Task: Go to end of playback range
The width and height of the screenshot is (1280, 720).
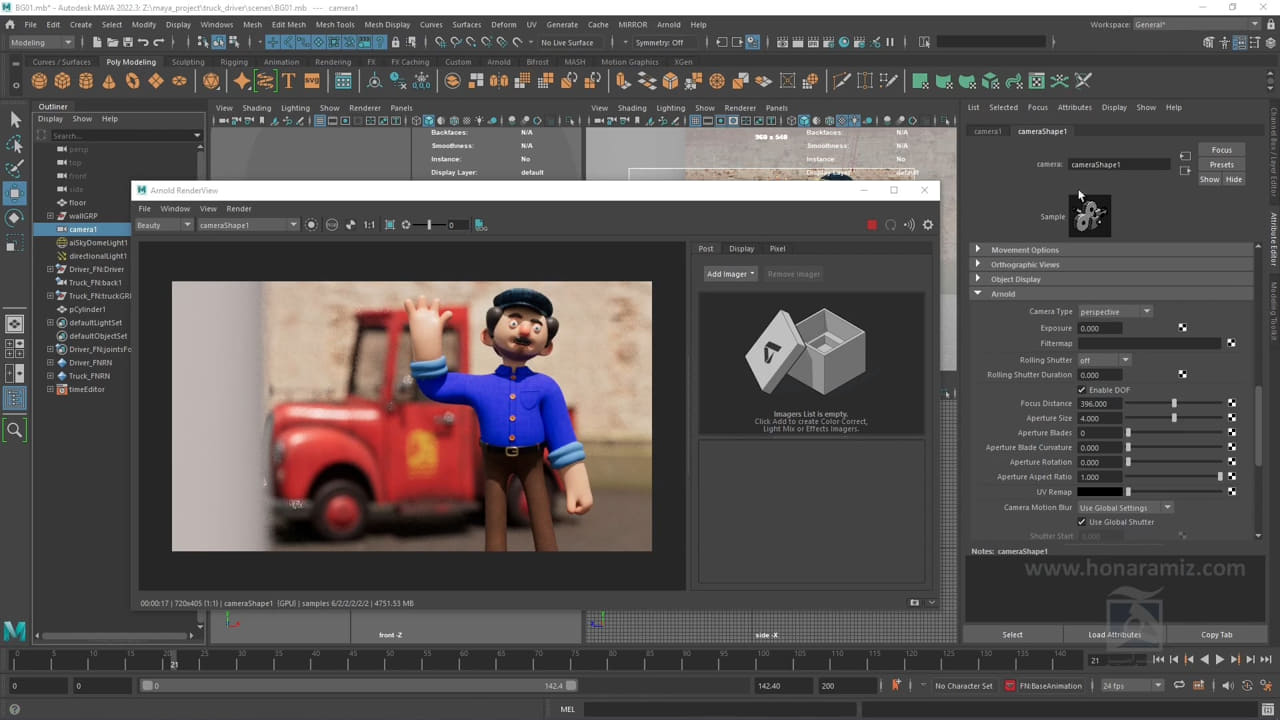Action: pos(1265,659)
